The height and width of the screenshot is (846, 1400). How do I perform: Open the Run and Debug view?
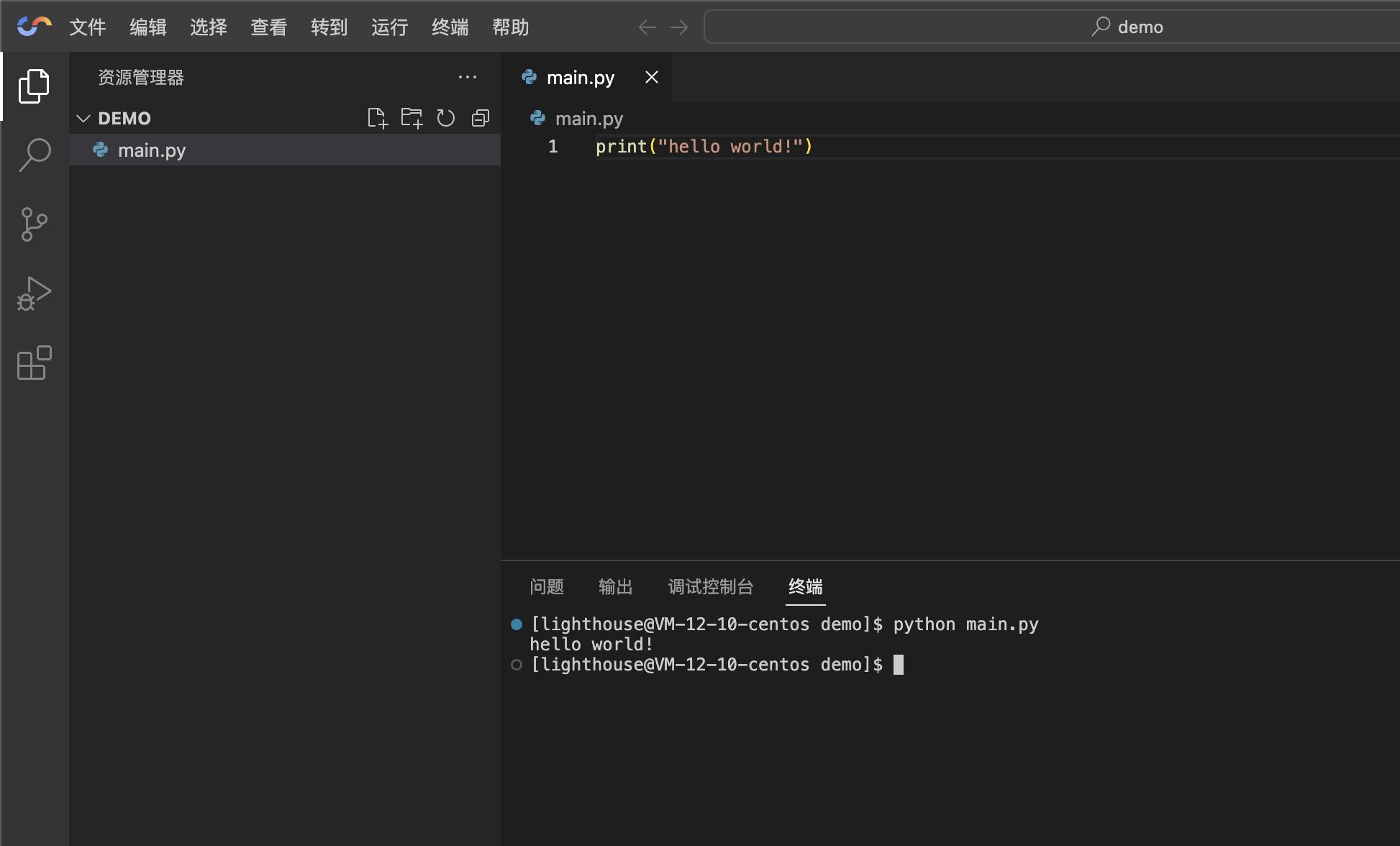click(x=34, y=294)
